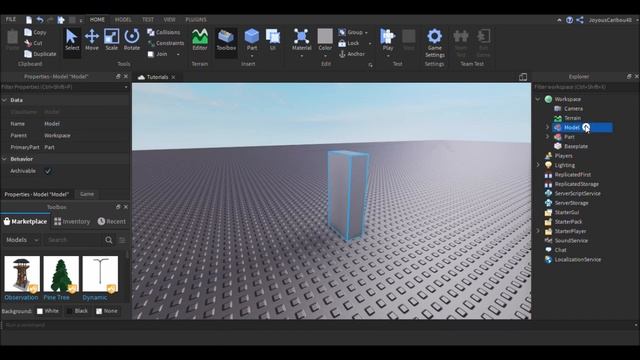Open the Help question mark icon

569,20
